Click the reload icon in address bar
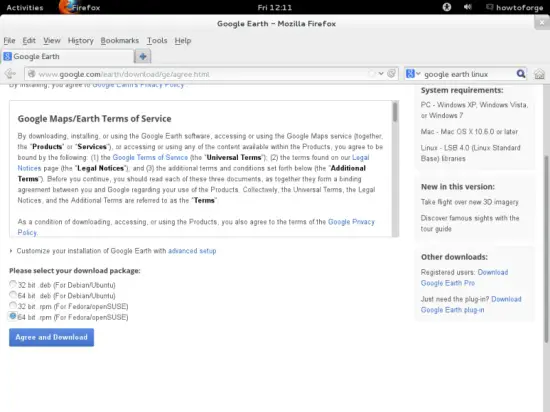The height and width of the screenshot is (412, 550). (391, 74)
